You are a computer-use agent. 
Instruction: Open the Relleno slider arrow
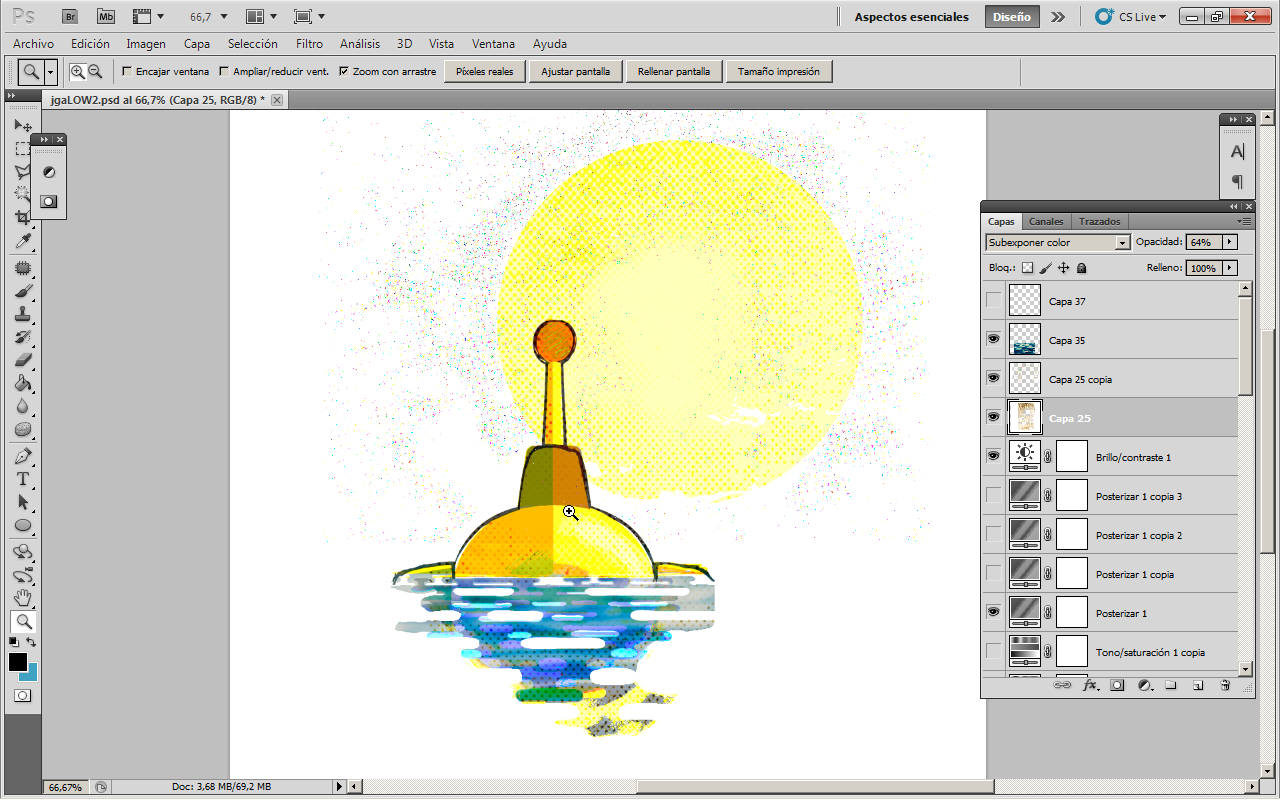tap(1230, 268)
